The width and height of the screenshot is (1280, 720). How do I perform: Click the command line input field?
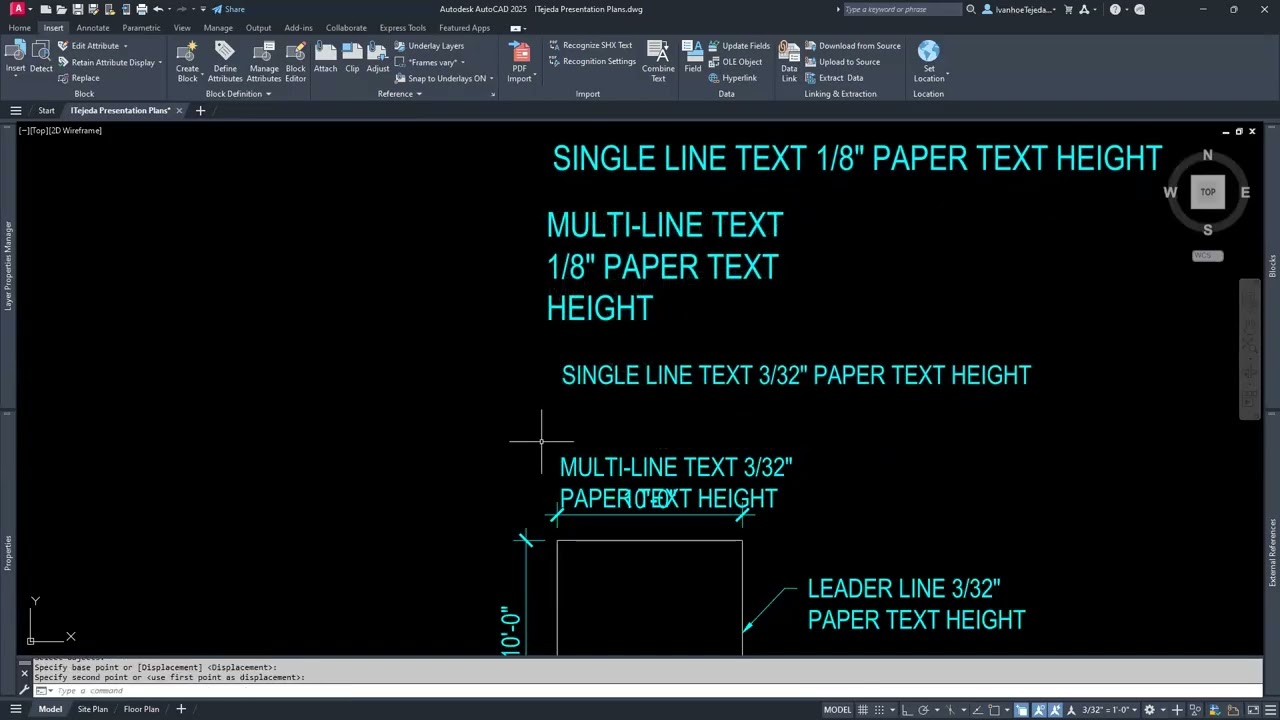click(x=650, y=691)
